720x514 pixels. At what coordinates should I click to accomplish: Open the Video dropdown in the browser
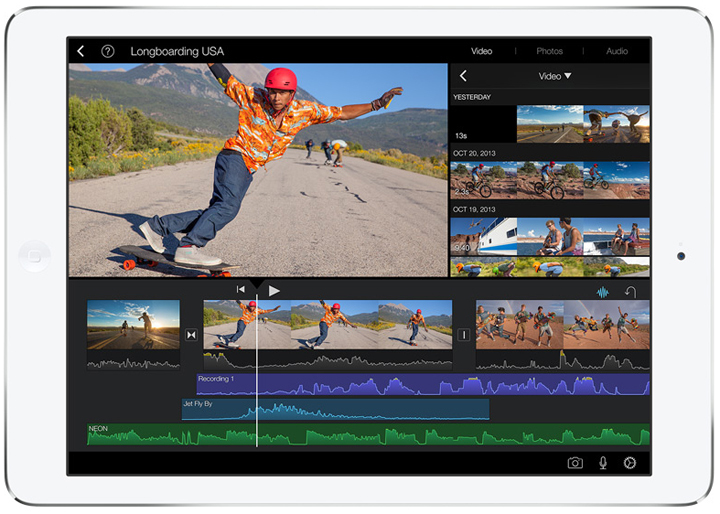(555, 76)
